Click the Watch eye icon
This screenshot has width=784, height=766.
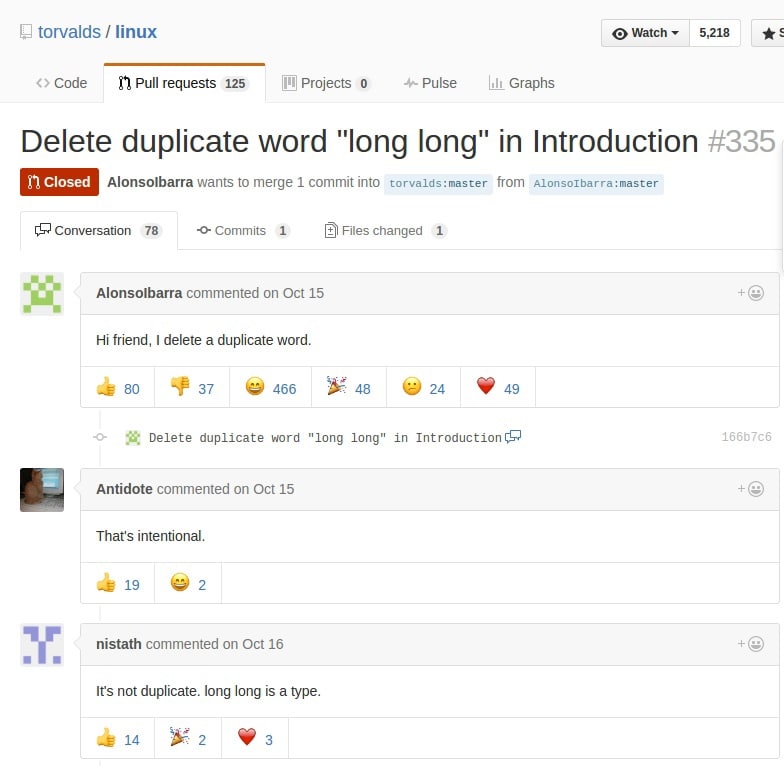pos(620,34)
